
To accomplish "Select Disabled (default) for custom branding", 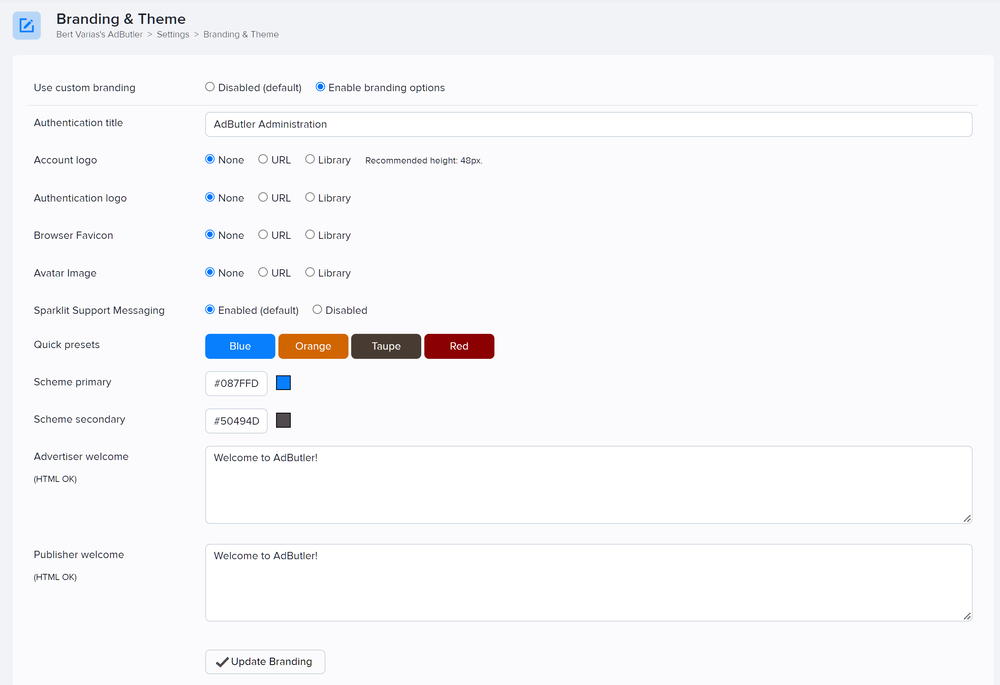I will coord(210,87).
